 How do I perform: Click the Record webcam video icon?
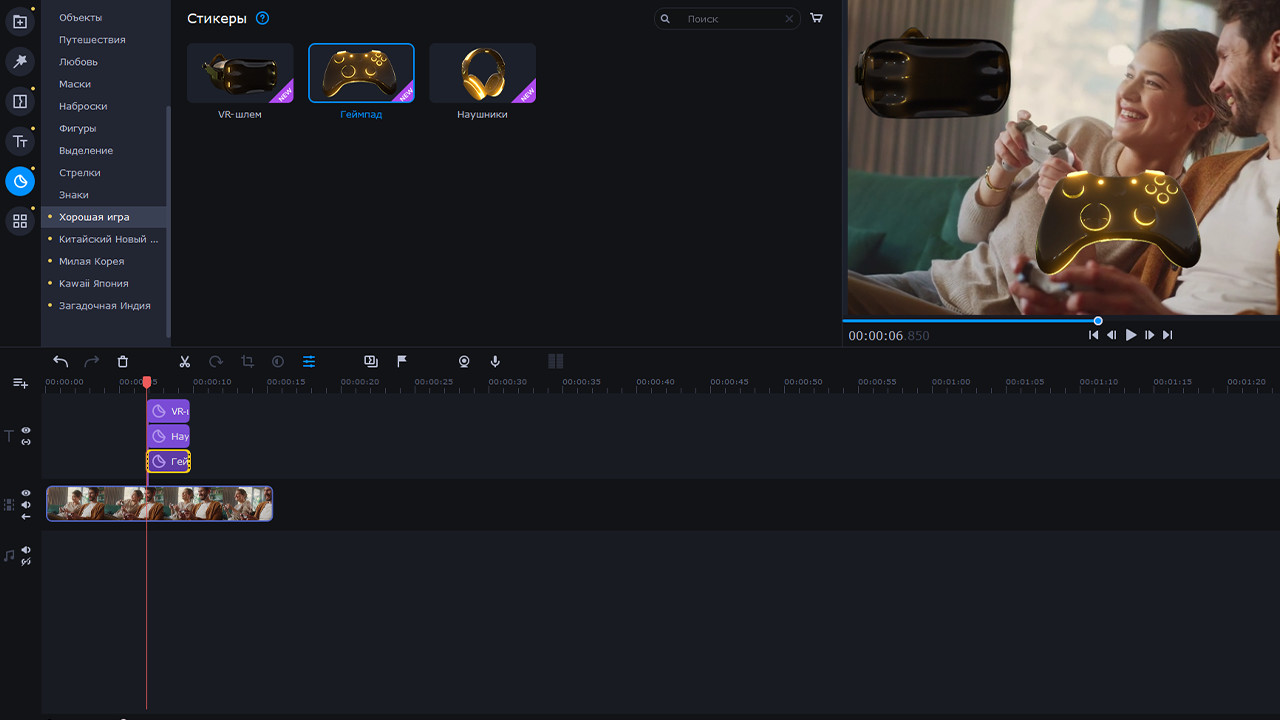464,362
